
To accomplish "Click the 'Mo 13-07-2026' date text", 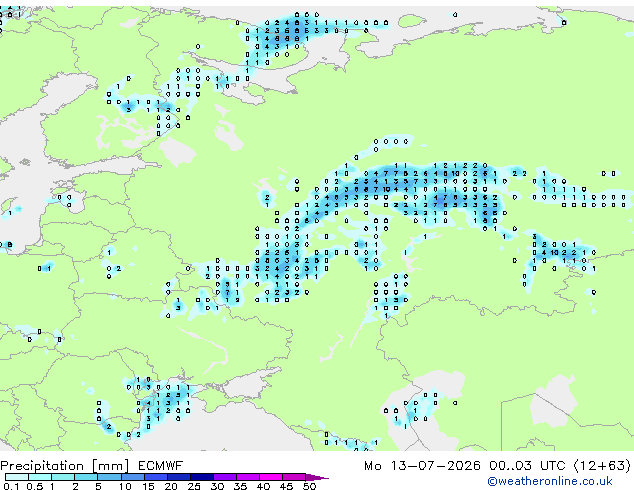I will (422, 466).
